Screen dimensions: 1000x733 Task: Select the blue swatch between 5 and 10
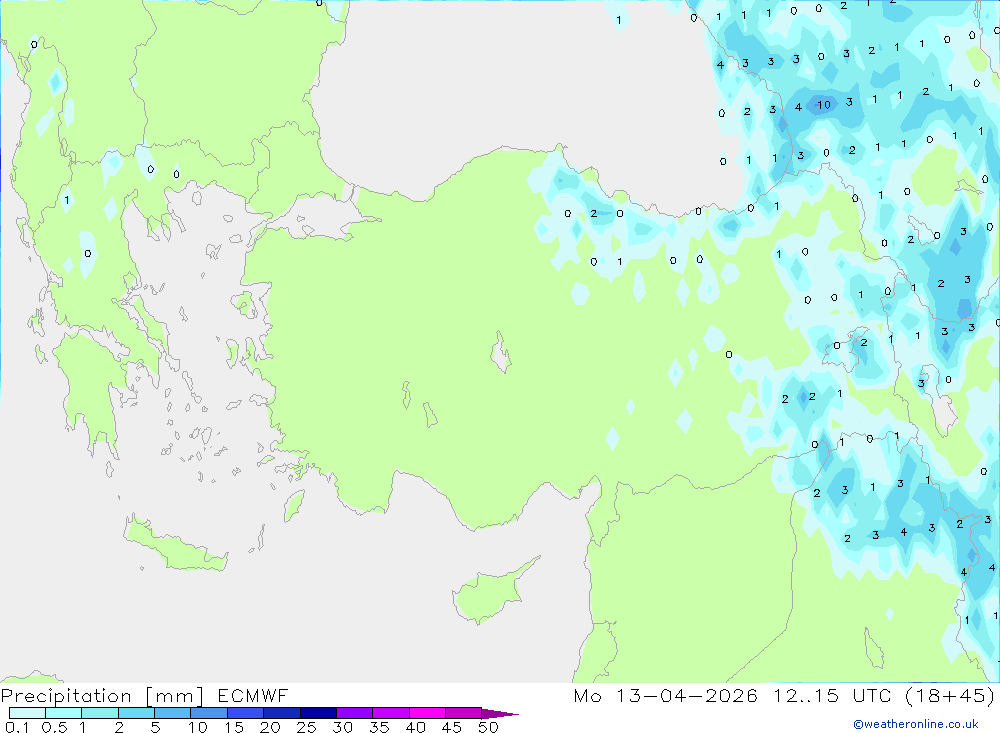coord(173,713)
